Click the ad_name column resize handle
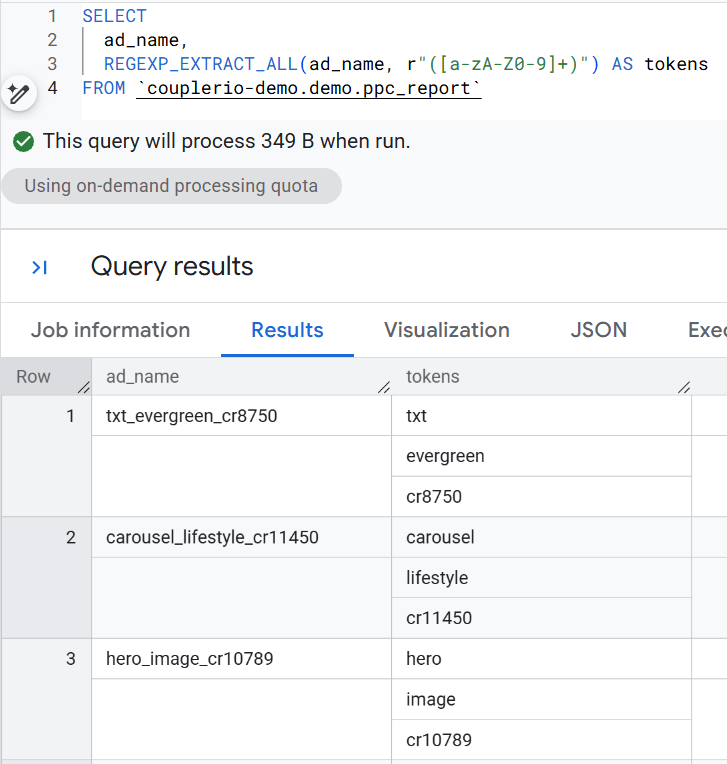Viewport: 727px width, 764px height. (384, 387)
